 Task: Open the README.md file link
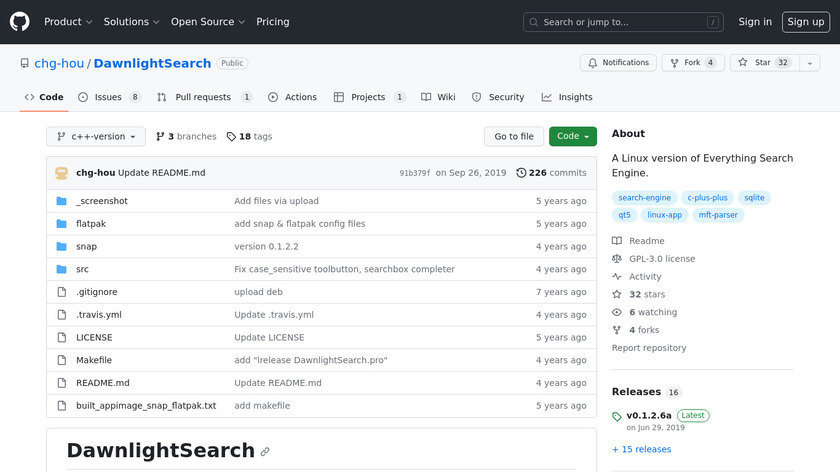(x=103, y=383)
